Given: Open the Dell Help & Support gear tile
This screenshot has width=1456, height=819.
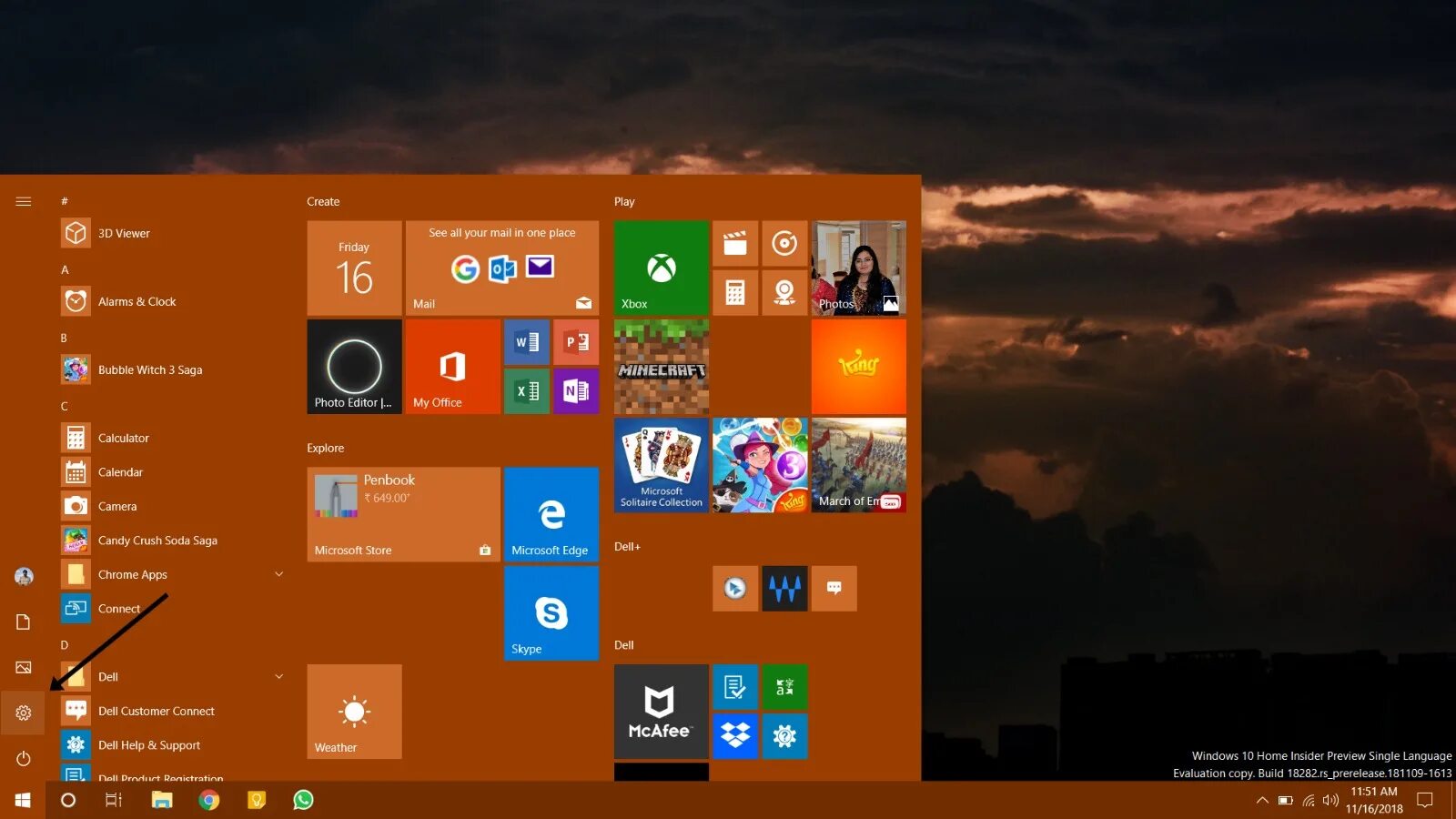Looking at the screenshot, I should (x=784, y=736).
